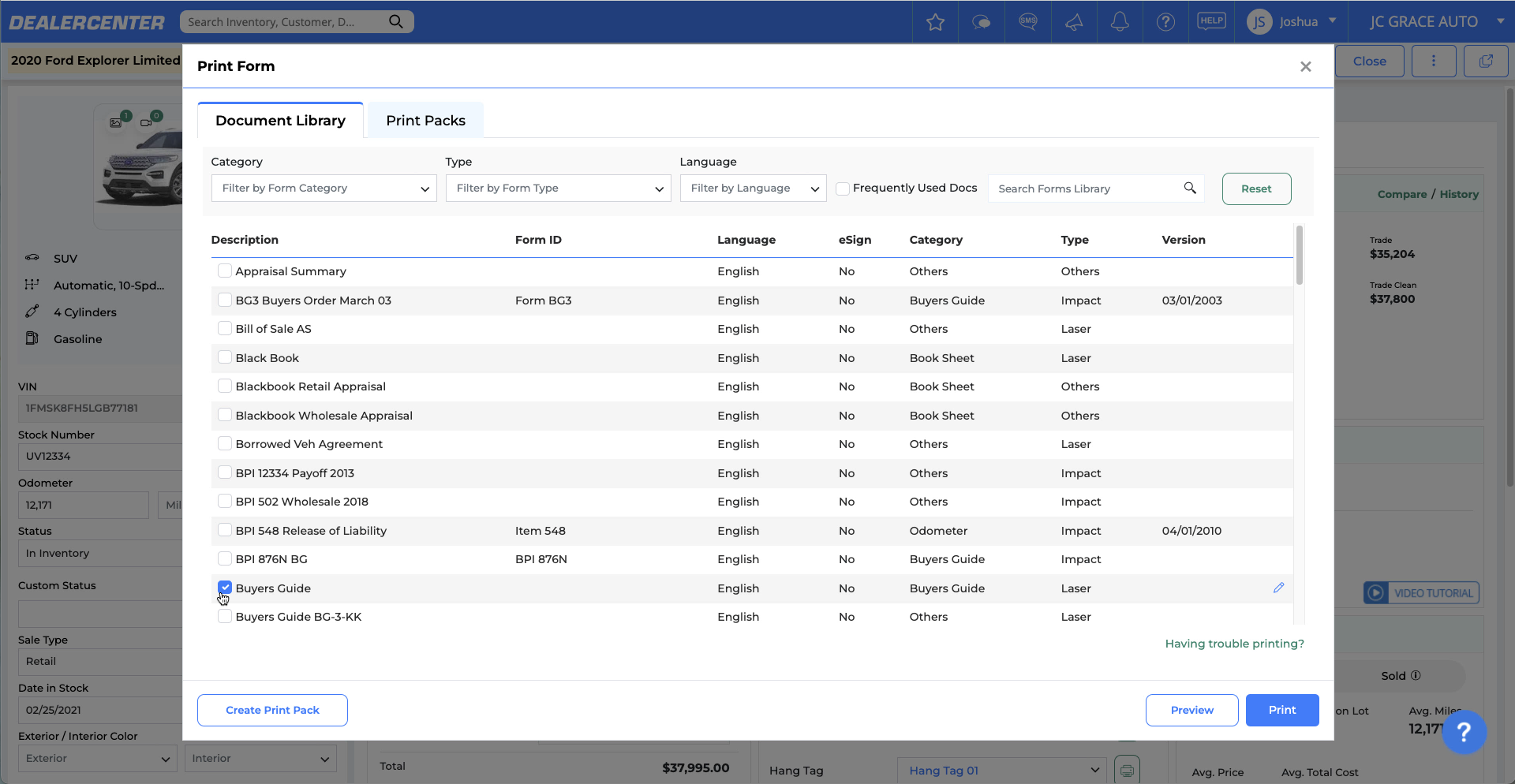The image size is (1515, 784).
Task: Click the Reset filters button
Action: tap(1256, 189)
